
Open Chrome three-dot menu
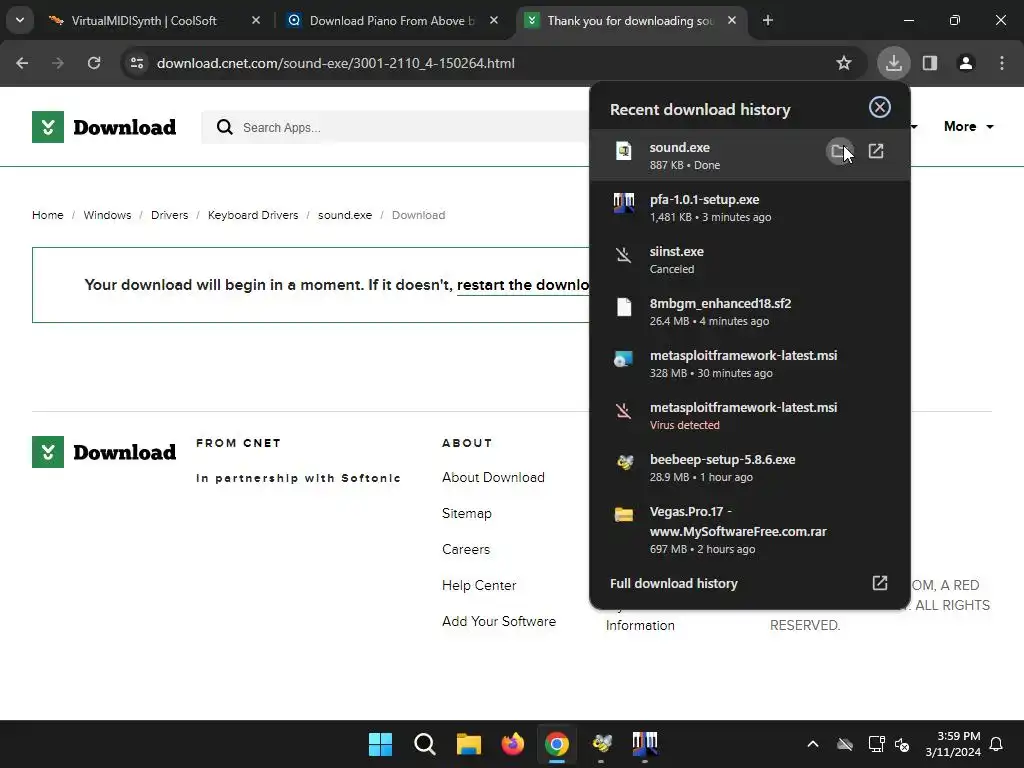[x=1002, y=63]
